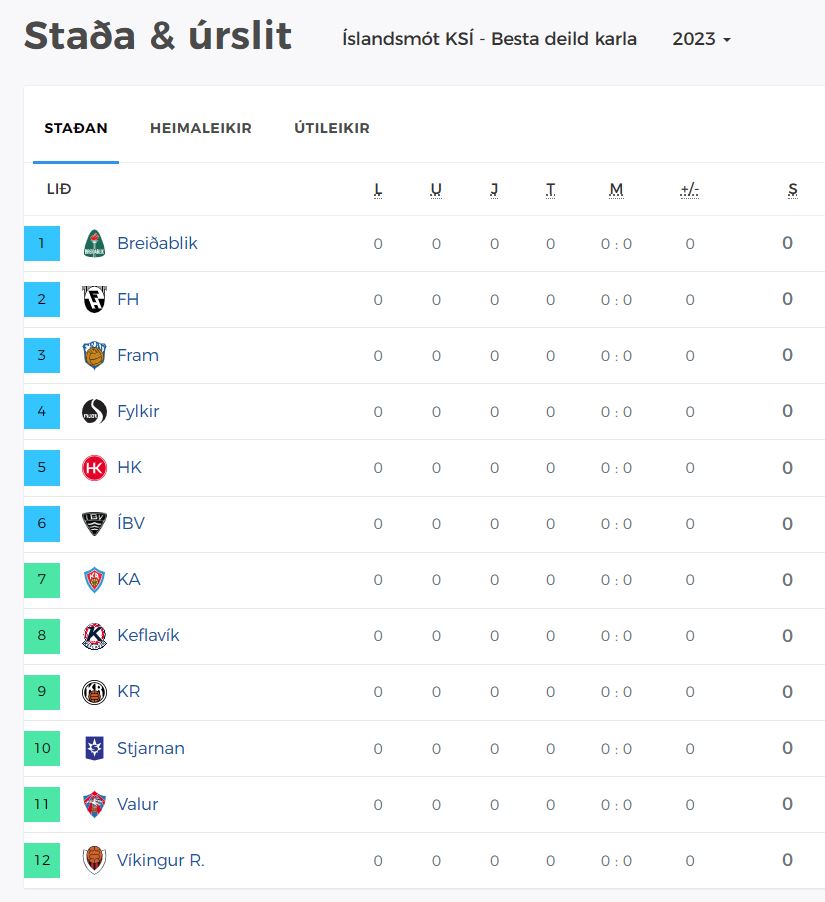
Task: Switch to the Heimaleikir tab
Action: (x=200, y=128)
